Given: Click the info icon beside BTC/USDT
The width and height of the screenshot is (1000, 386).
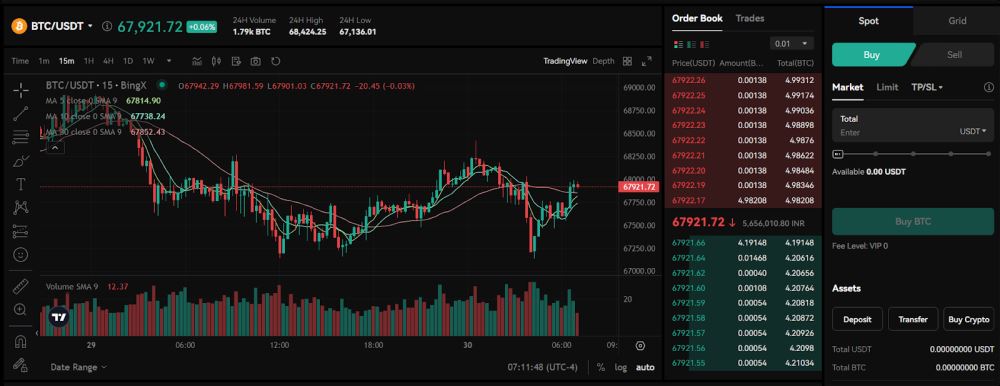Looking at the screenshot, I should pos(107,26).
